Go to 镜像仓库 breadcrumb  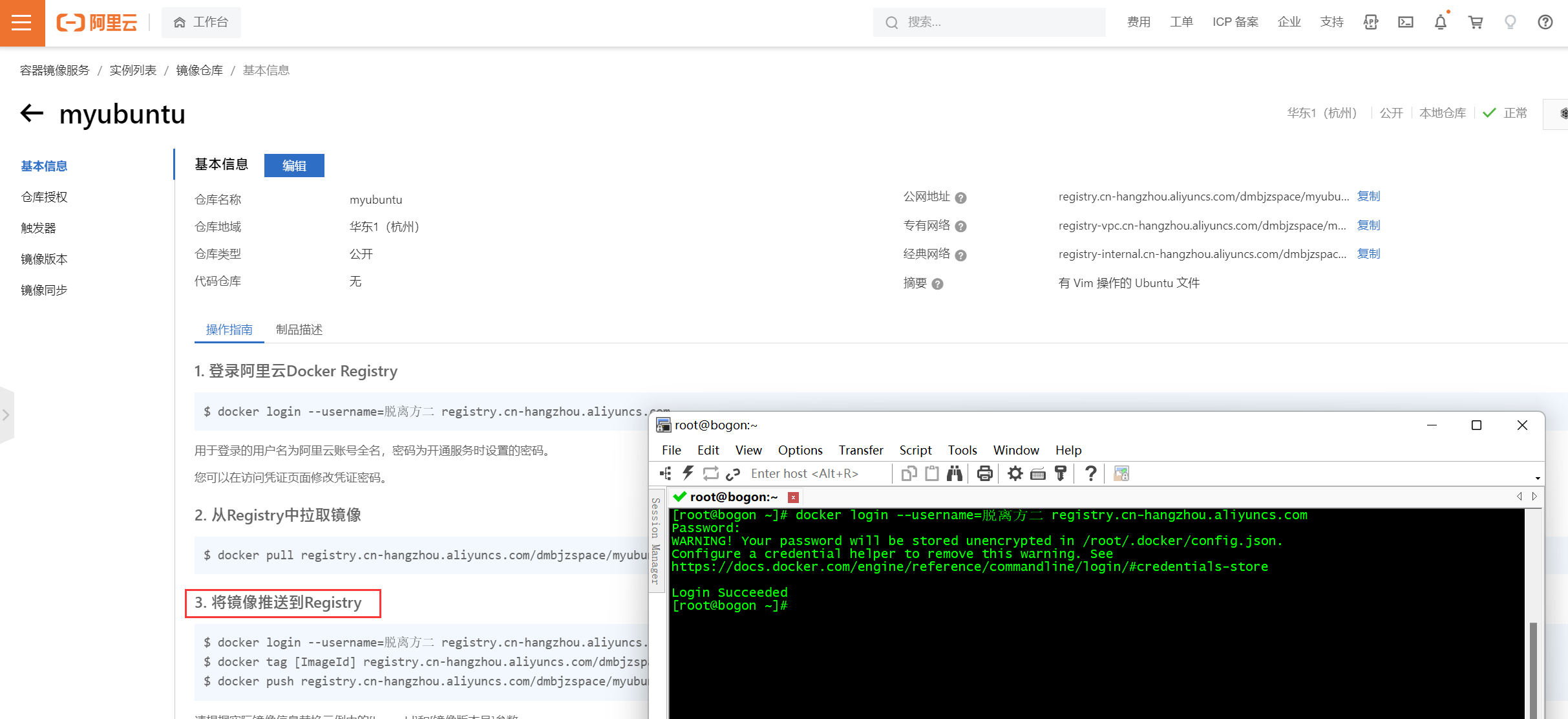coord(199,70)
